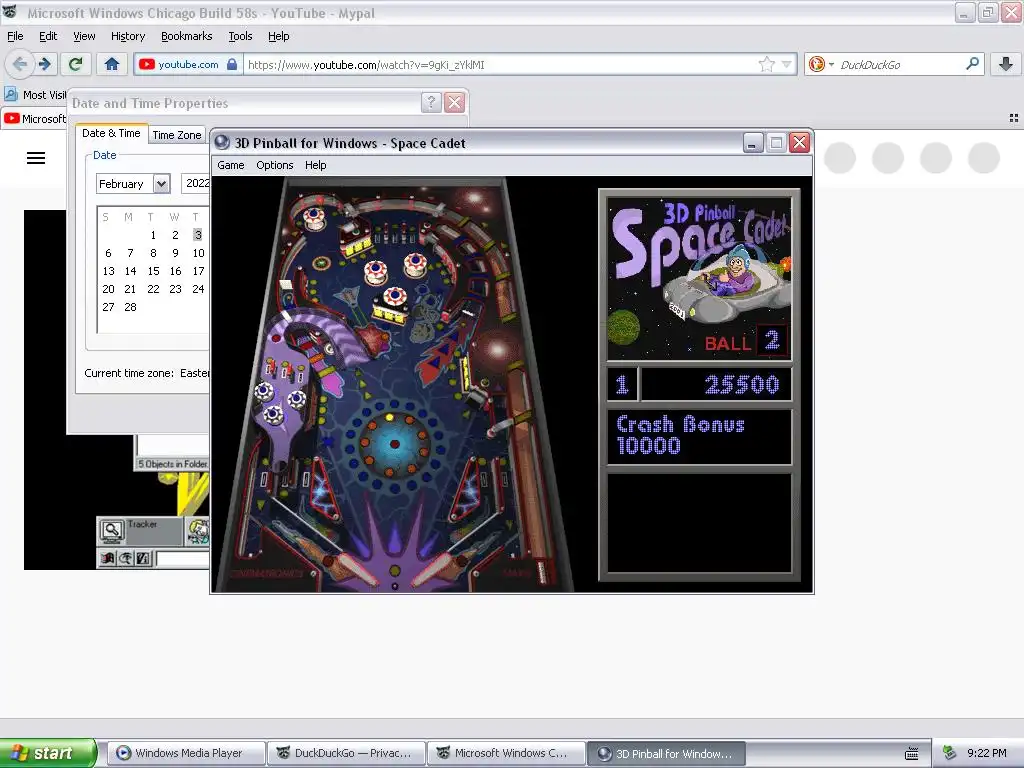Open the Mypal browser Help menu

click(x=279, y=36)
